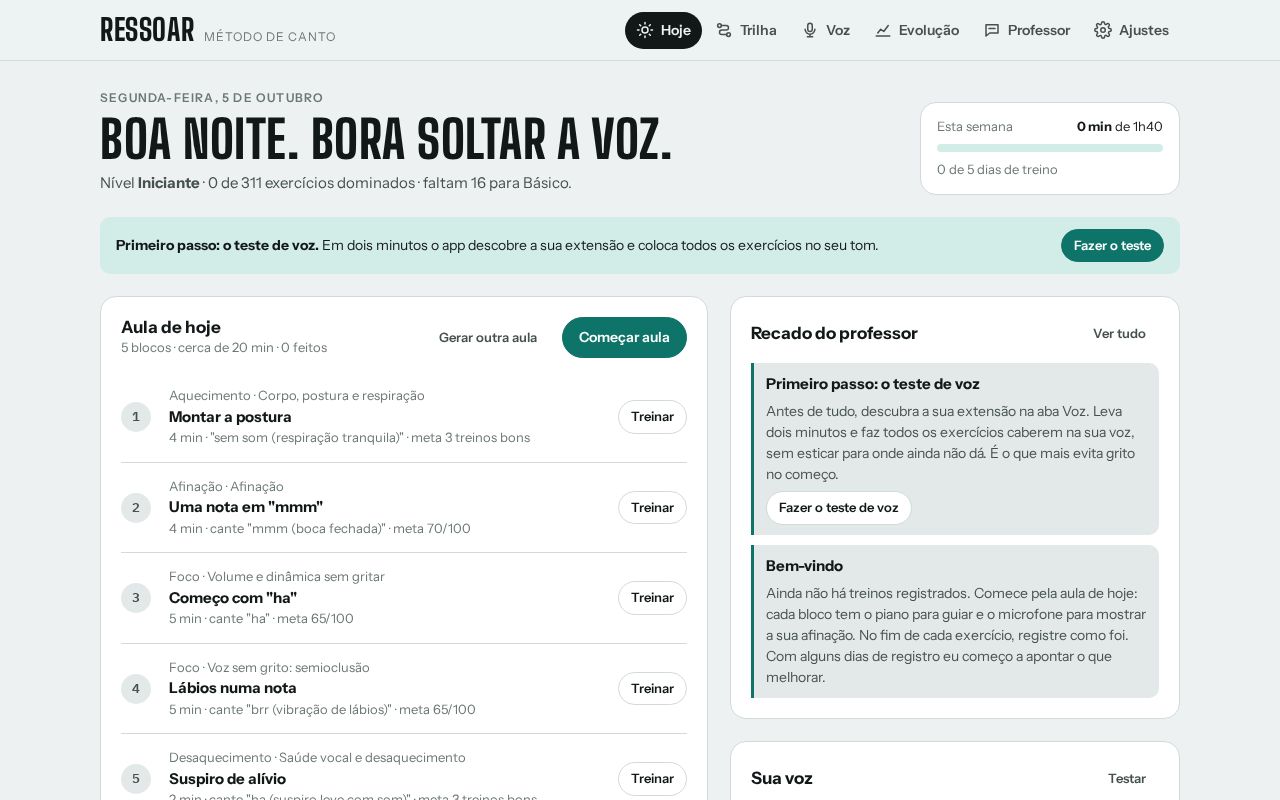Click the route icon beside Trilha
Screen dimensions: 1280x800
pos(724,30)
